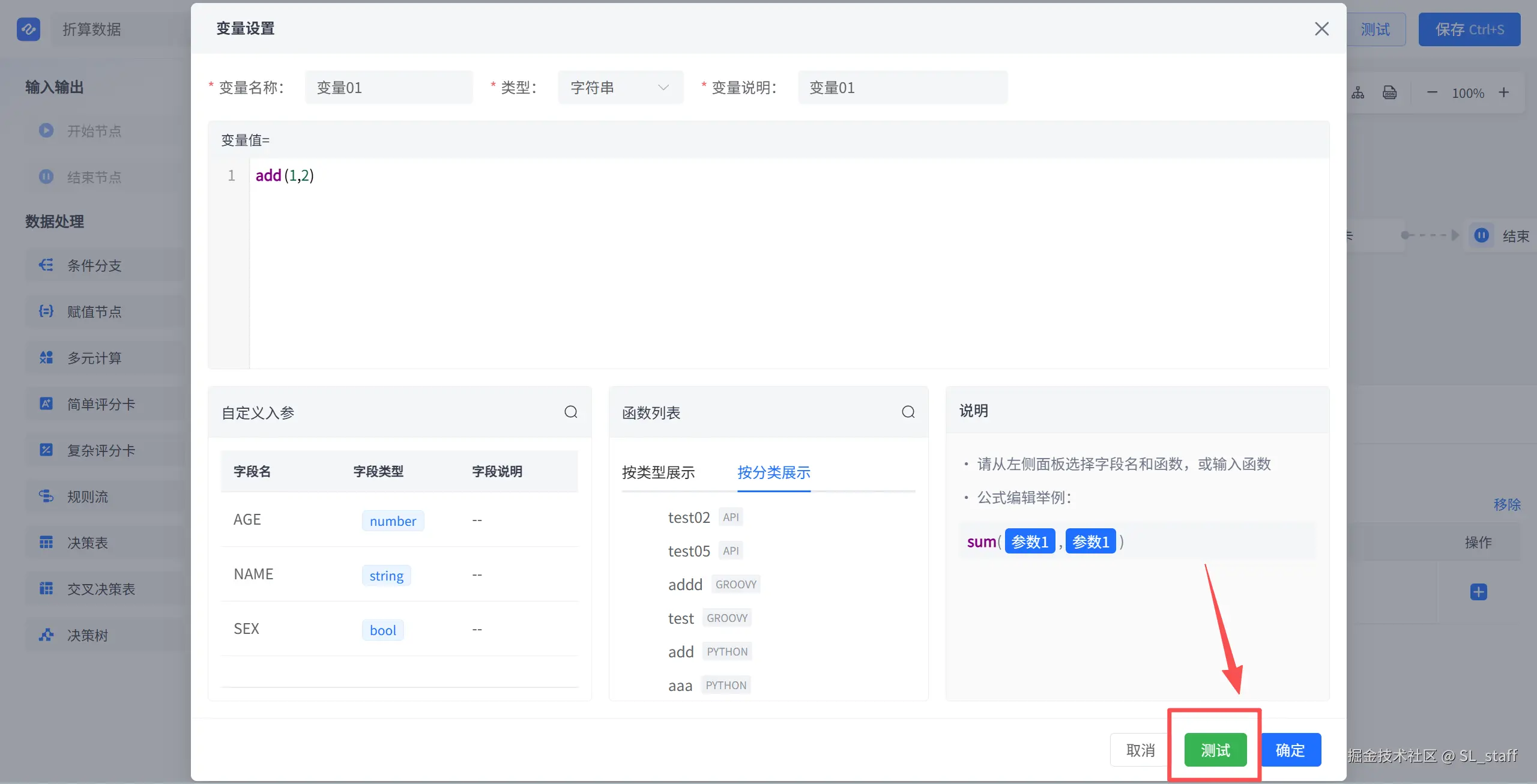Click the 条件分支 branch icon
Image resolution: width=1537 pixels, height=784 pixels.
[x=46, y=265]
